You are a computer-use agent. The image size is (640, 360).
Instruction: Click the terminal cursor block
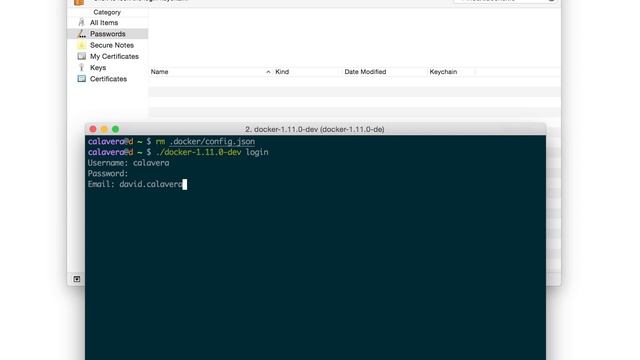tap(185, 184)
